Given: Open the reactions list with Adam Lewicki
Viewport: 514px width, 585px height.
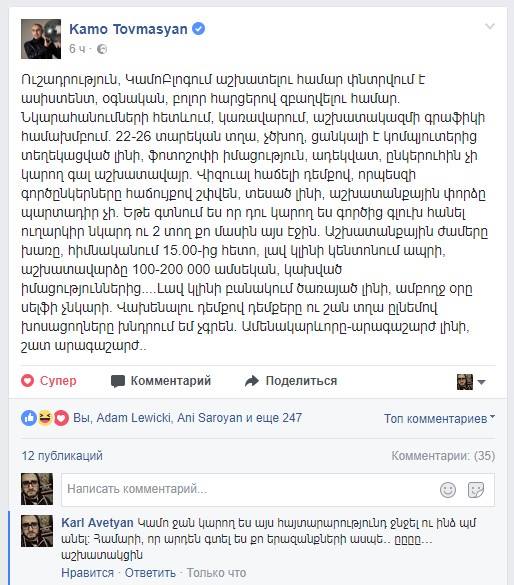Looking at the screenshot, I should coord(188,418).
